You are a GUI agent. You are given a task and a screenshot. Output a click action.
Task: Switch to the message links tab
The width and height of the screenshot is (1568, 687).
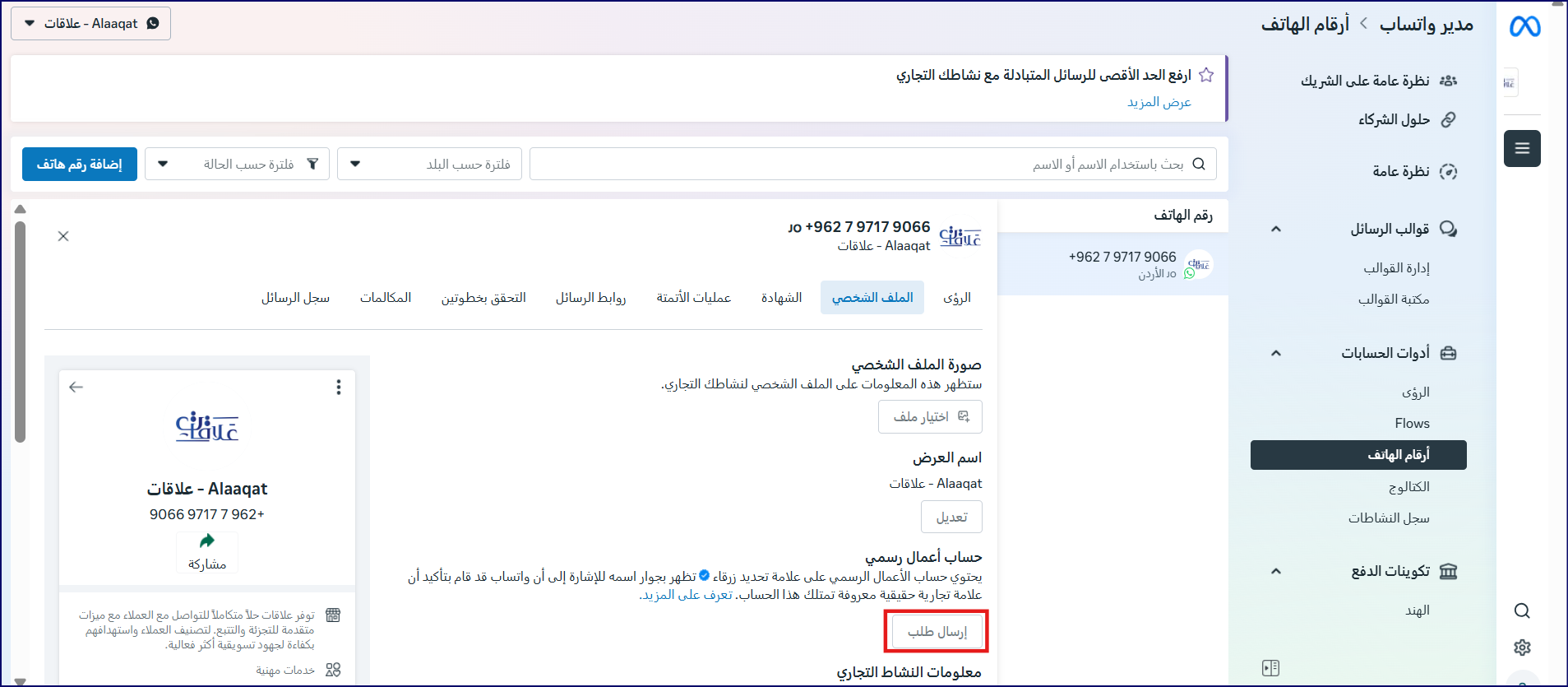(x=590, y=298)
